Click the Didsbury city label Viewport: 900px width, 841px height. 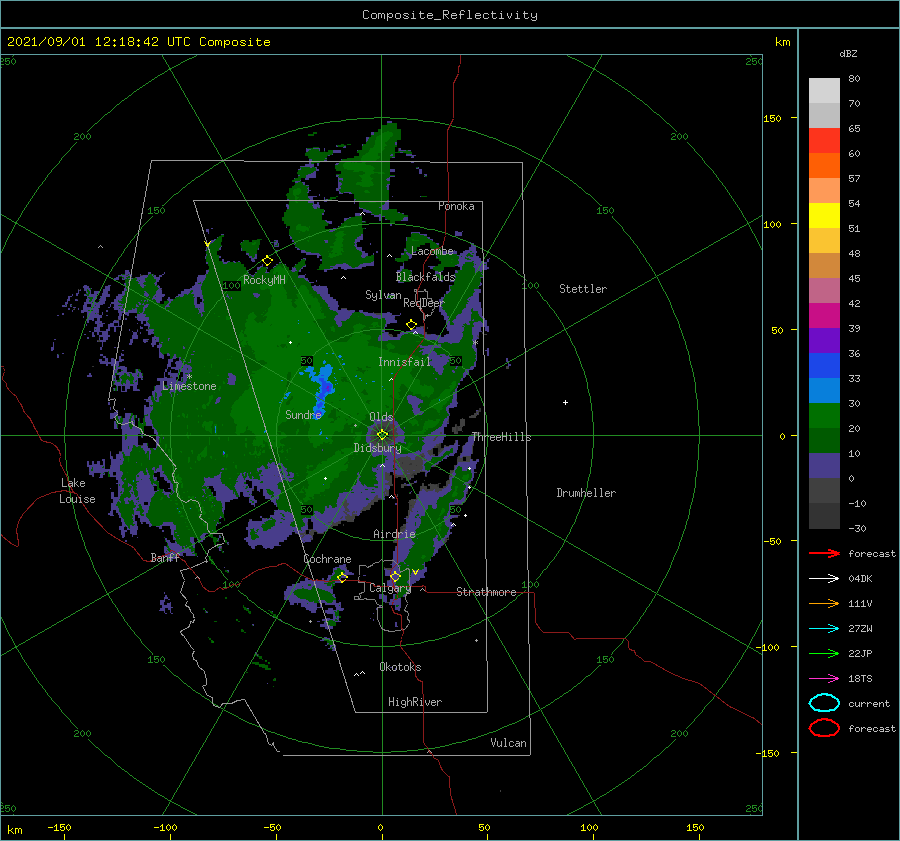click(378, 448)
